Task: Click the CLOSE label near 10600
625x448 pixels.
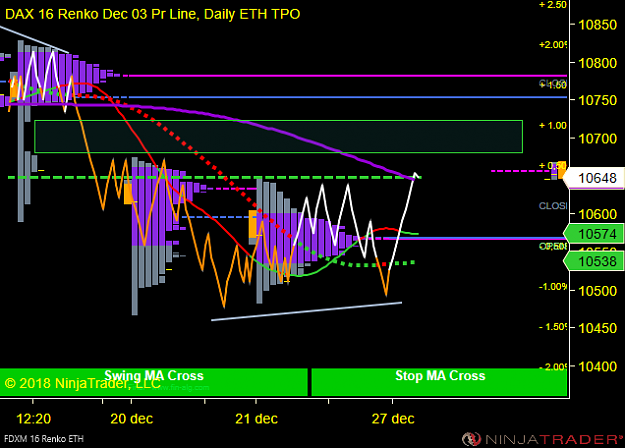Action: (552, 206)
